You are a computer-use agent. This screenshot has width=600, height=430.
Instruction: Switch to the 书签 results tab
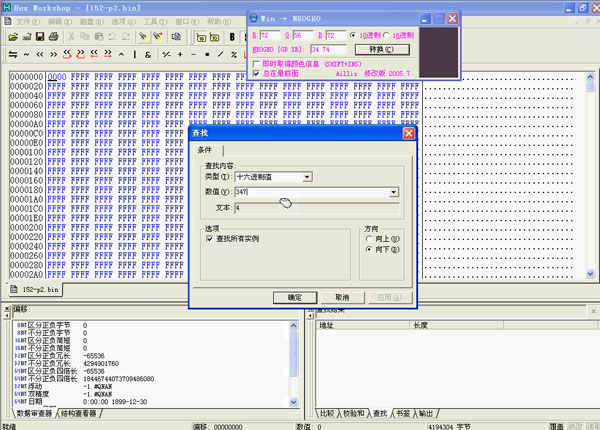coord(403,414)
